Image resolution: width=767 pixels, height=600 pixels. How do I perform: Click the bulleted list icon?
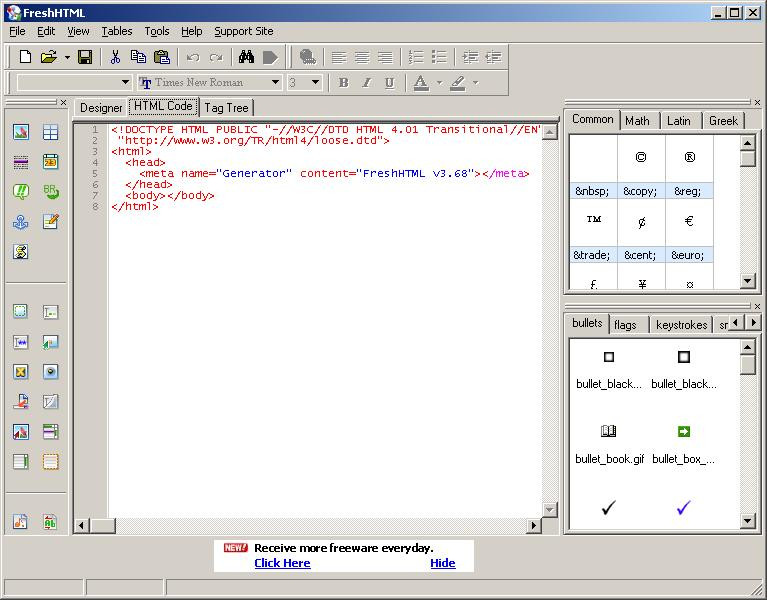click(439, 57)
